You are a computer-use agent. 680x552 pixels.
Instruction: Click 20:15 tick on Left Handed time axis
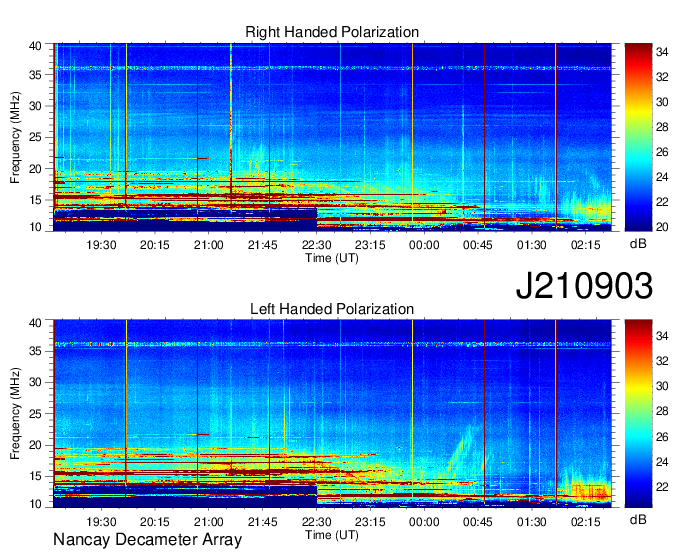coord(154,522)
